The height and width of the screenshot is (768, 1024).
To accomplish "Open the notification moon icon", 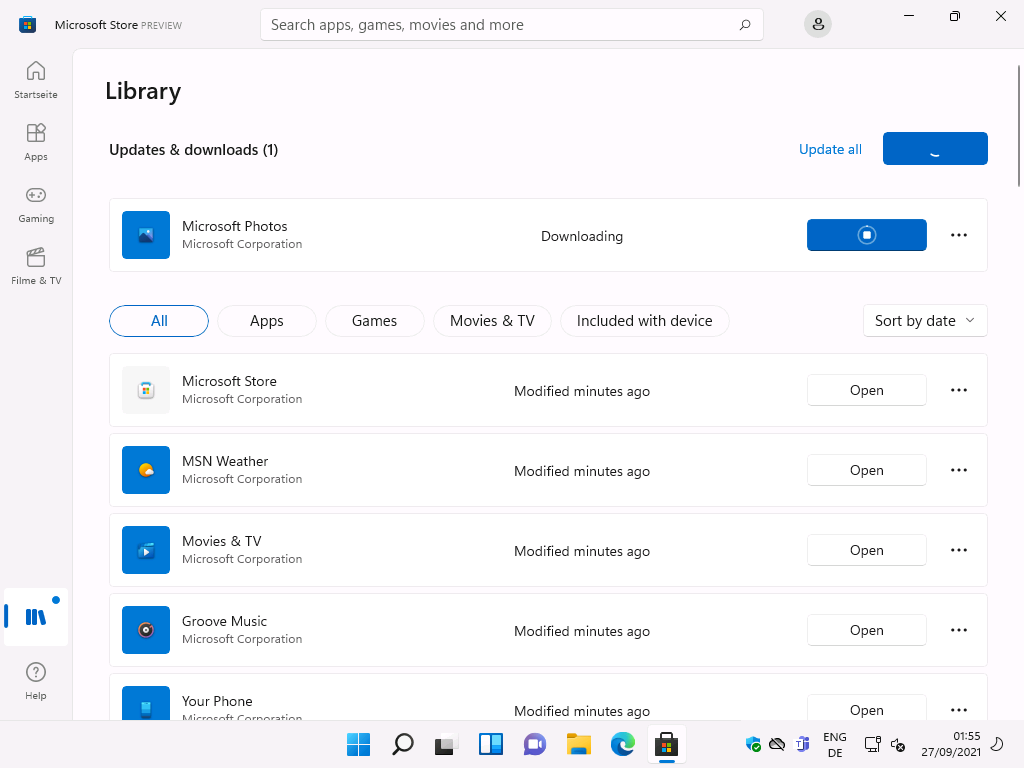I will [997, 744].
